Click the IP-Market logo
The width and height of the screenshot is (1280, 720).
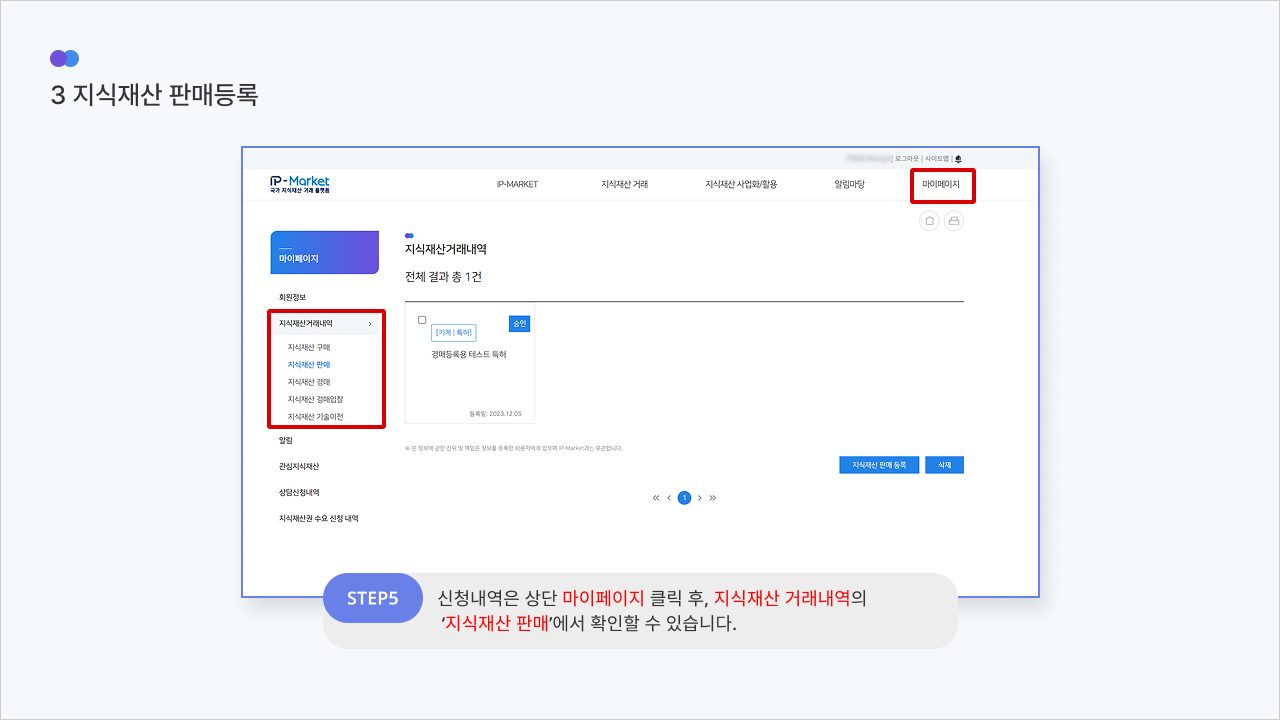coord(299,184)
